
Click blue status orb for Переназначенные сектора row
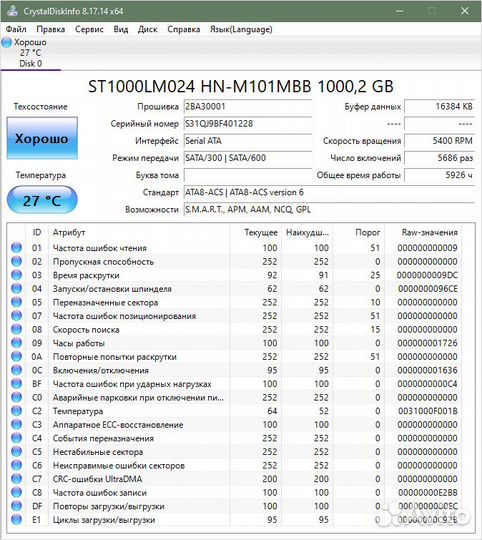pos(16,302)
